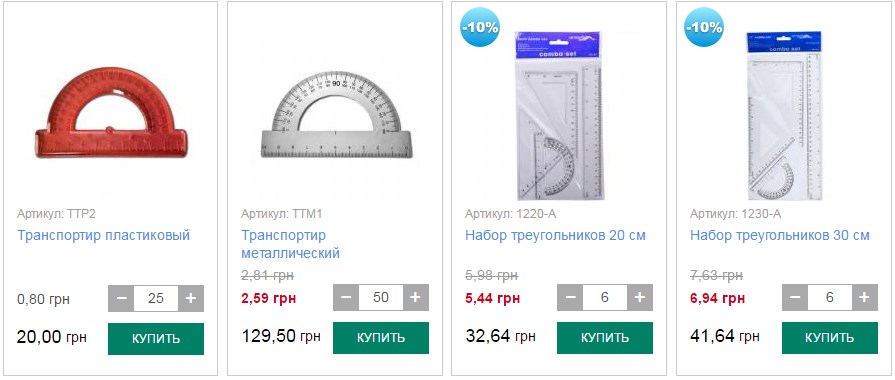The image size is (895, 380).
Task: Increase quantity for Транспортир пластиковый with plus
Action: point(191,298)
